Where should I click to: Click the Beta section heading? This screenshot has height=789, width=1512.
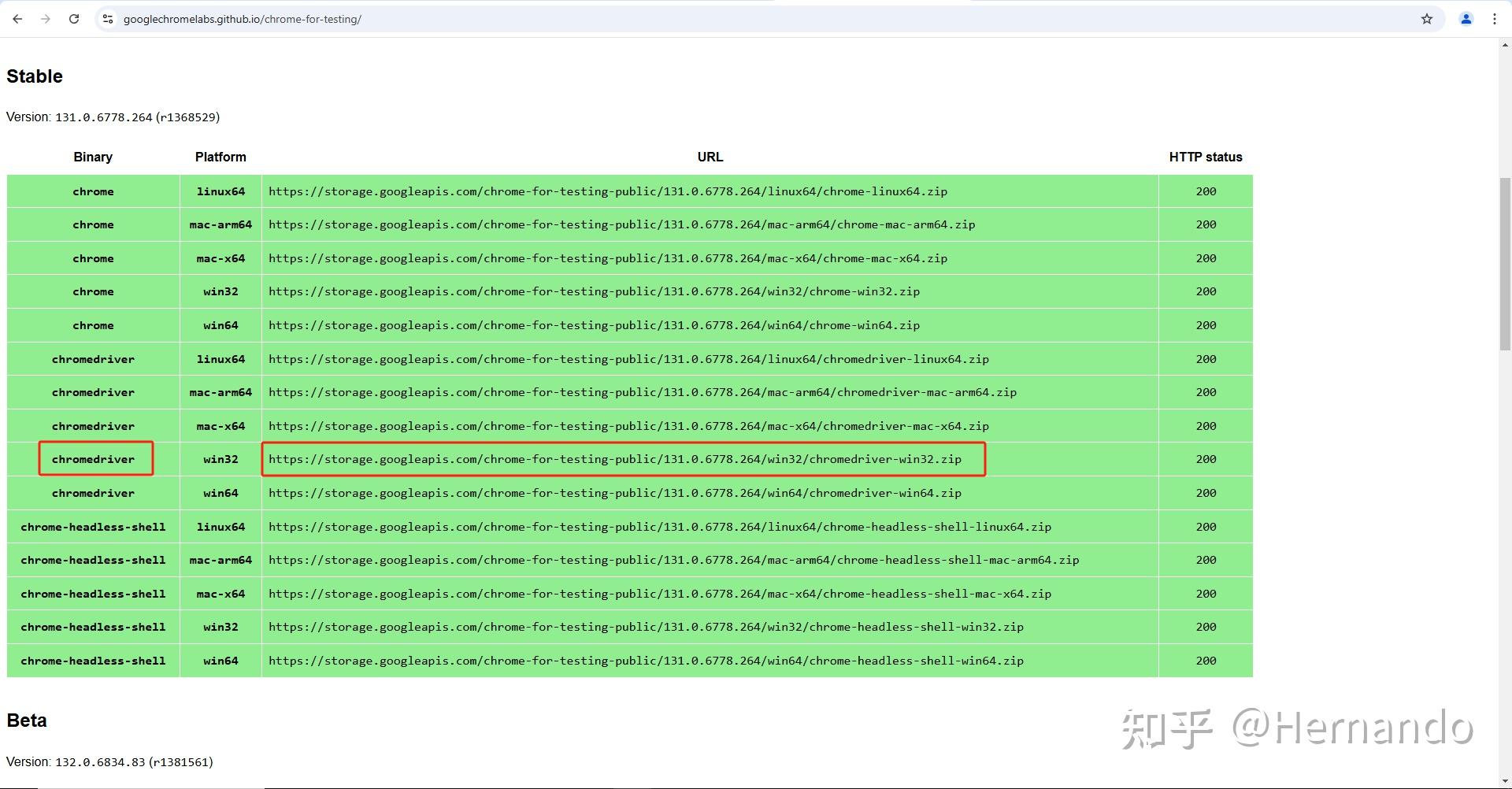[26, 720]
